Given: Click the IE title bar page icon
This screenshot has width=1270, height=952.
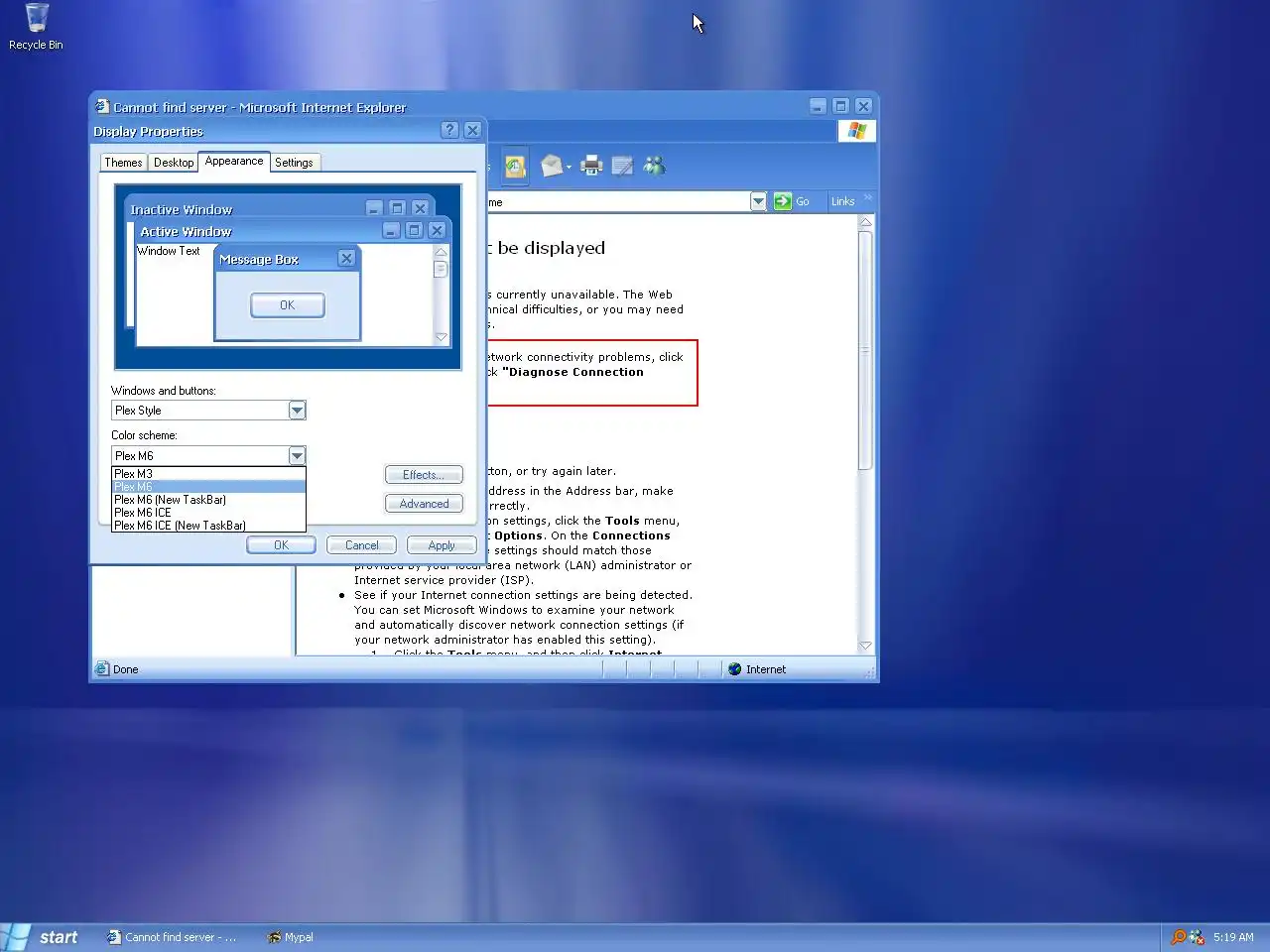Looking at the screenshot, I should click(x=102, y=106).
